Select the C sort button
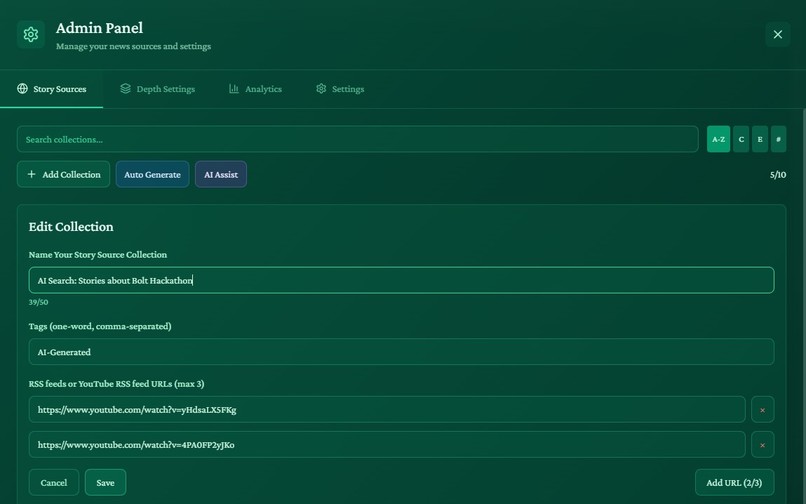This screenshot has width=806, height=504. [x=741, y=139]
